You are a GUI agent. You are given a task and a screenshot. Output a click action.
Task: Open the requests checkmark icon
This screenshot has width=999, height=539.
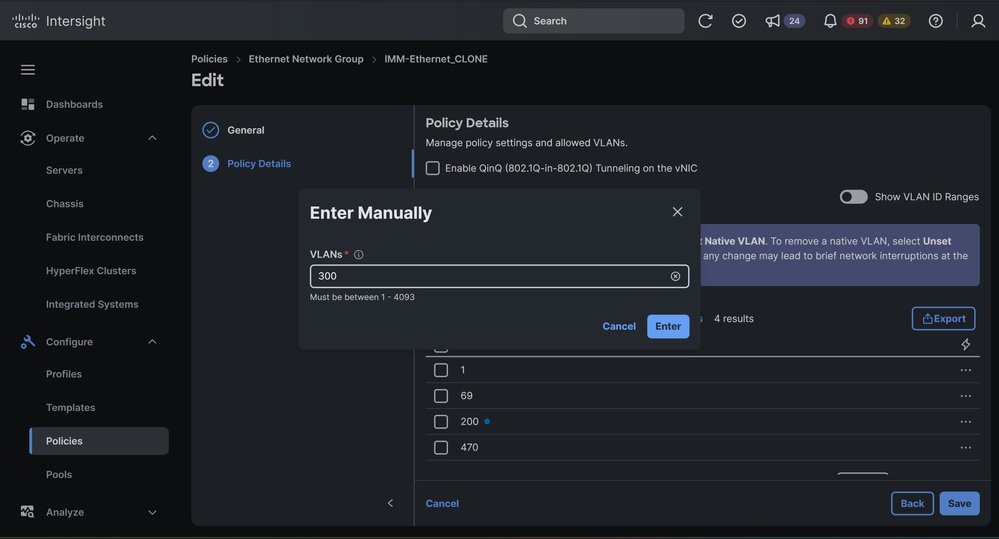click(738, 21)
